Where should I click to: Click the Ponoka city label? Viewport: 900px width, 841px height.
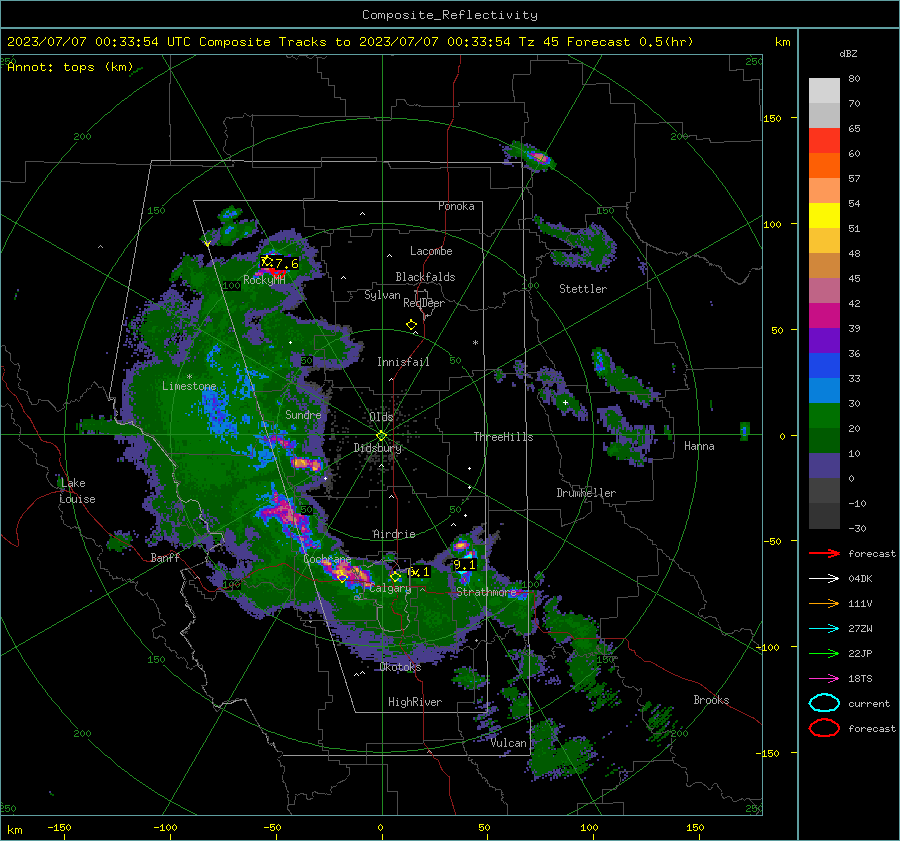click(456, 206)
